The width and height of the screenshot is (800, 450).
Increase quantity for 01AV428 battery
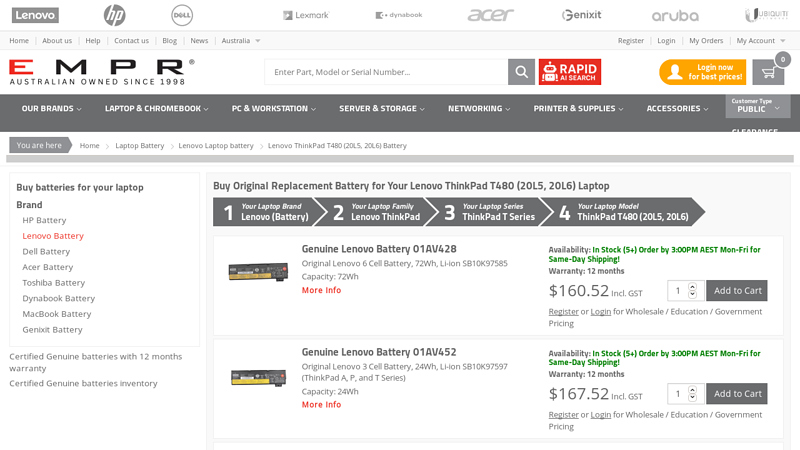pyautogui.click(x=692, y=287)
